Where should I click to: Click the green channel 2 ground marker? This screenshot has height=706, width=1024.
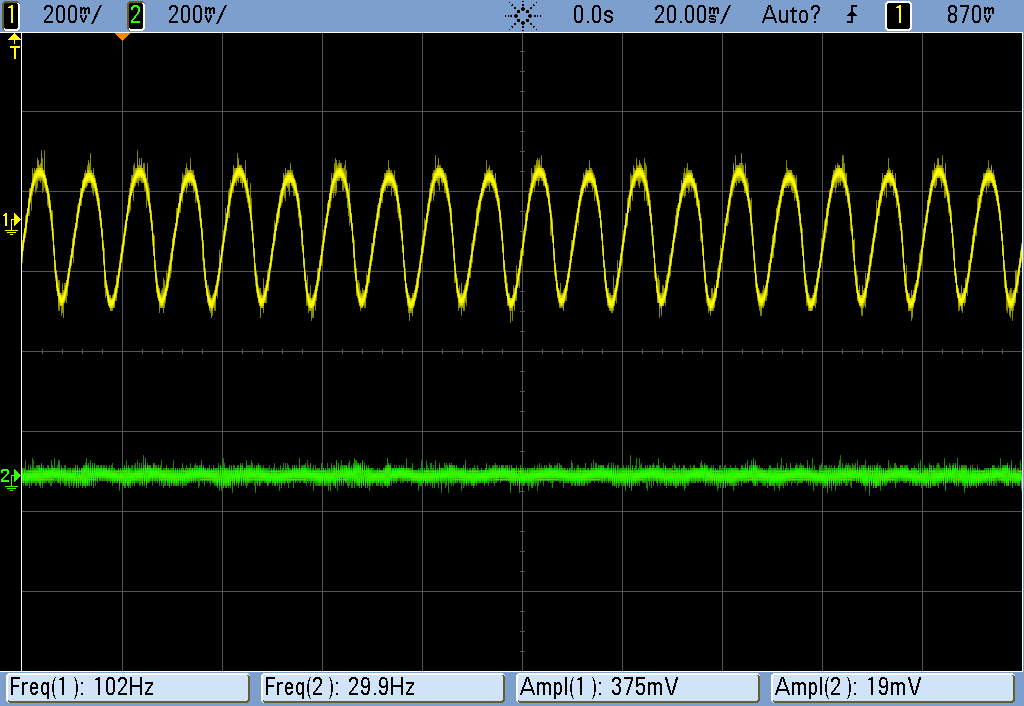click(11, 478)
